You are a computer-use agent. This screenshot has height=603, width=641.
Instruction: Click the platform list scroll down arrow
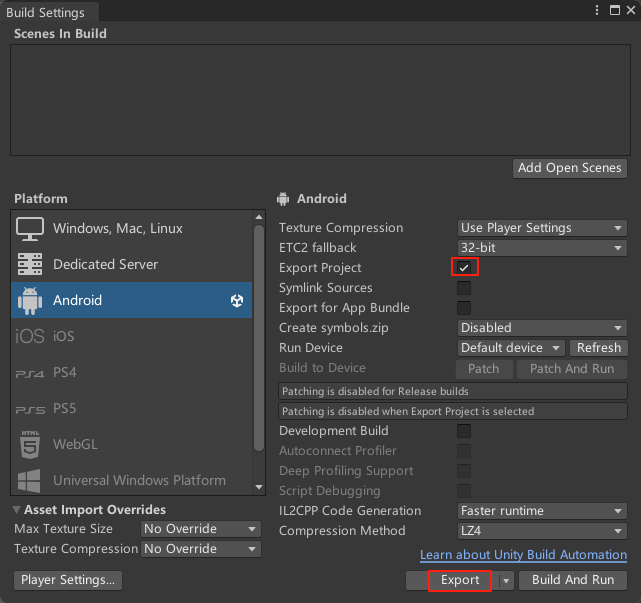259,487
